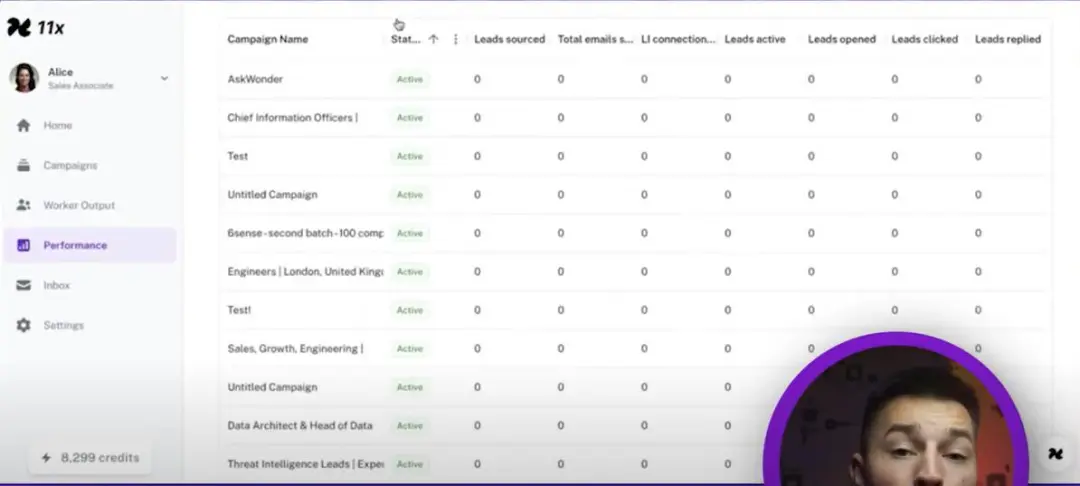Click Active badge for Engineers London row
The image size is (1080, 486).
coord(409,272)
